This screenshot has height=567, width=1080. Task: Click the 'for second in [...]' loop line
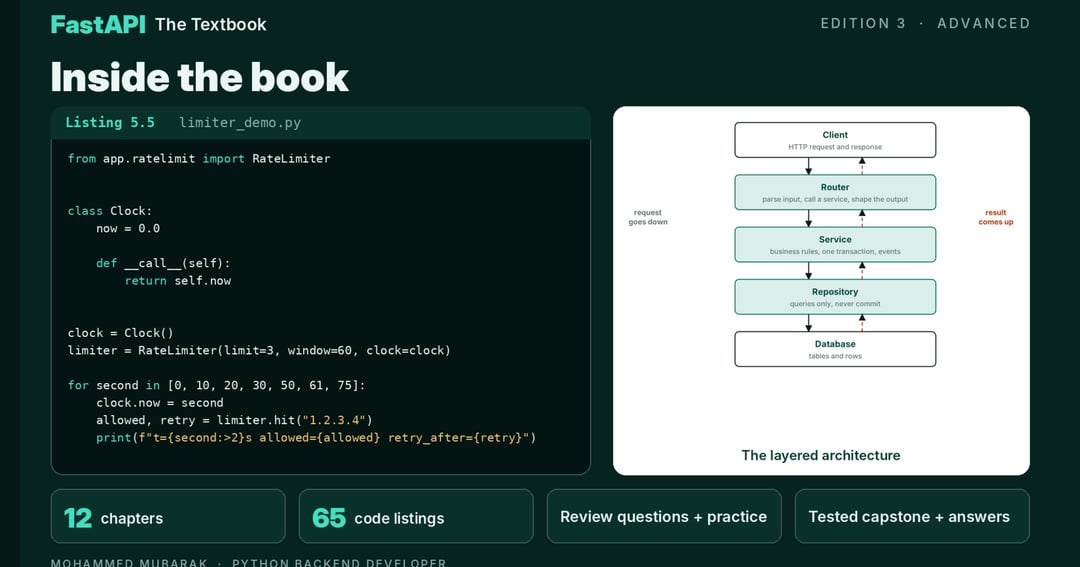pyautogui.click(x=216, y=385)
